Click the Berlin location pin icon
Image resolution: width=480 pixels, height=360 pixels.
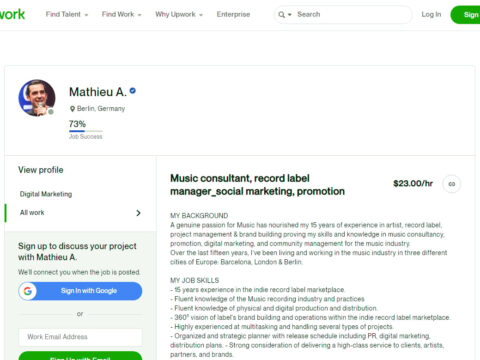tap(72, 109)
